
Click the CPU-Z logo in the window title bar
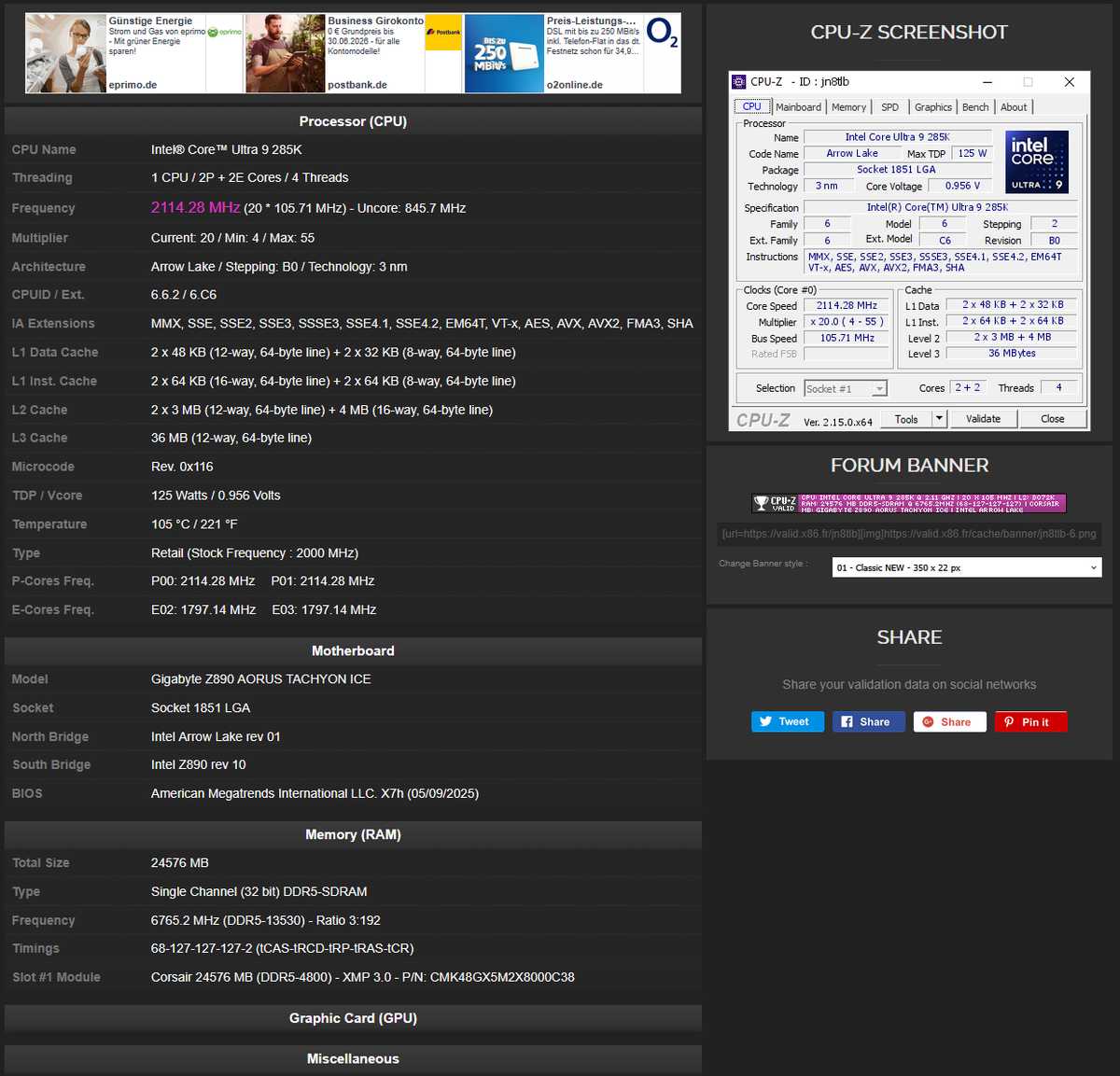pyautogui.click(x=741, y=82)
